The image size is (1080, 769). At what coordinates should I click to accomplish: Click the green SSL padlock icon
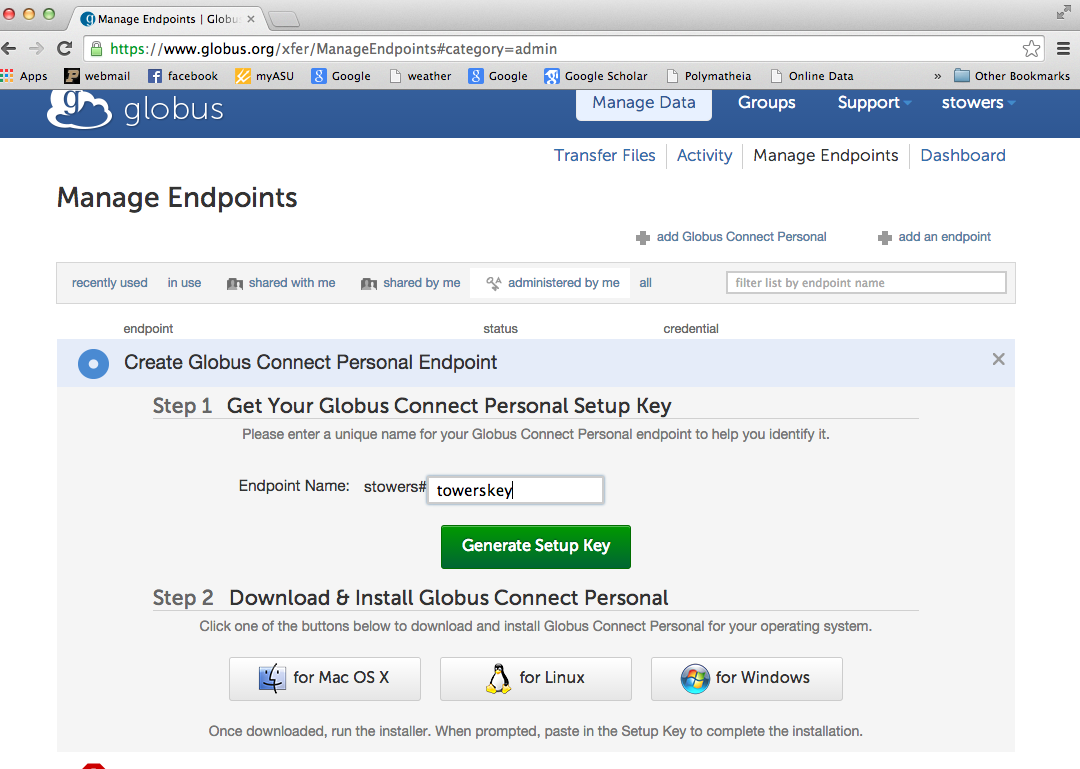tap(96, 48)
